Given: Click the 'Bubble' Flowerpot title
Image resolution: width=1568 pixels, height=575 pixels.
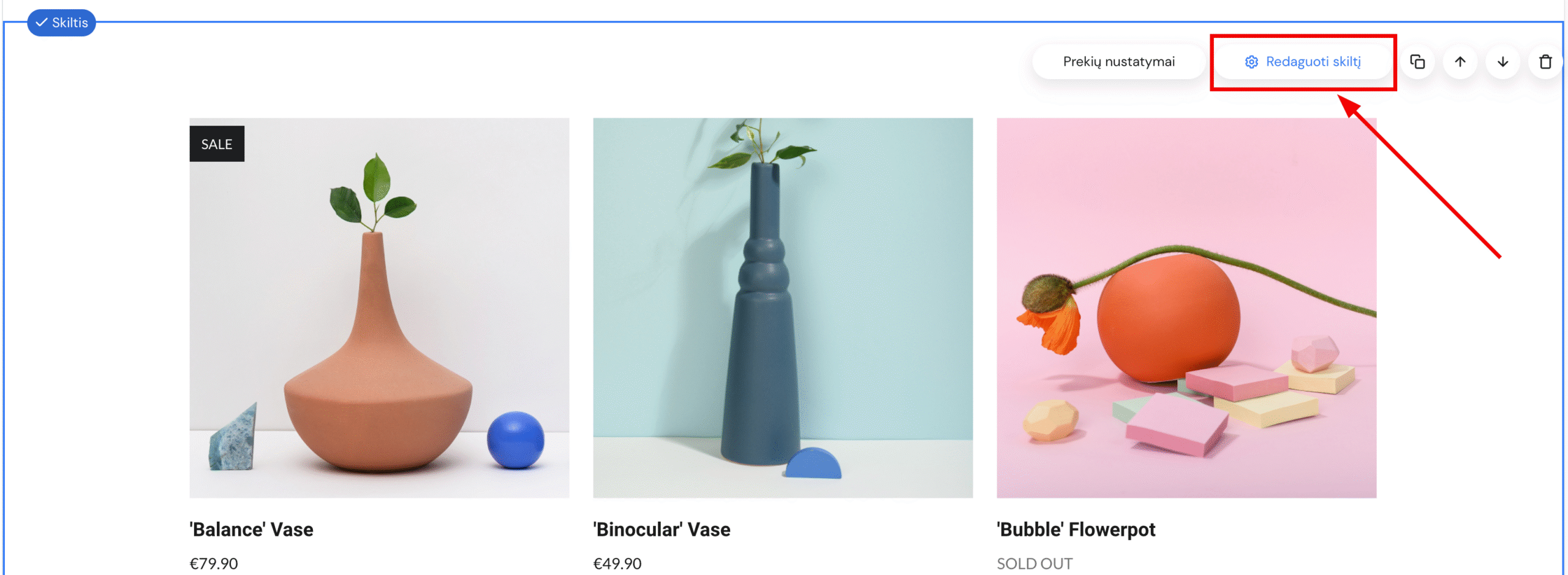Looking at the screenshot, I should 1076,529.
